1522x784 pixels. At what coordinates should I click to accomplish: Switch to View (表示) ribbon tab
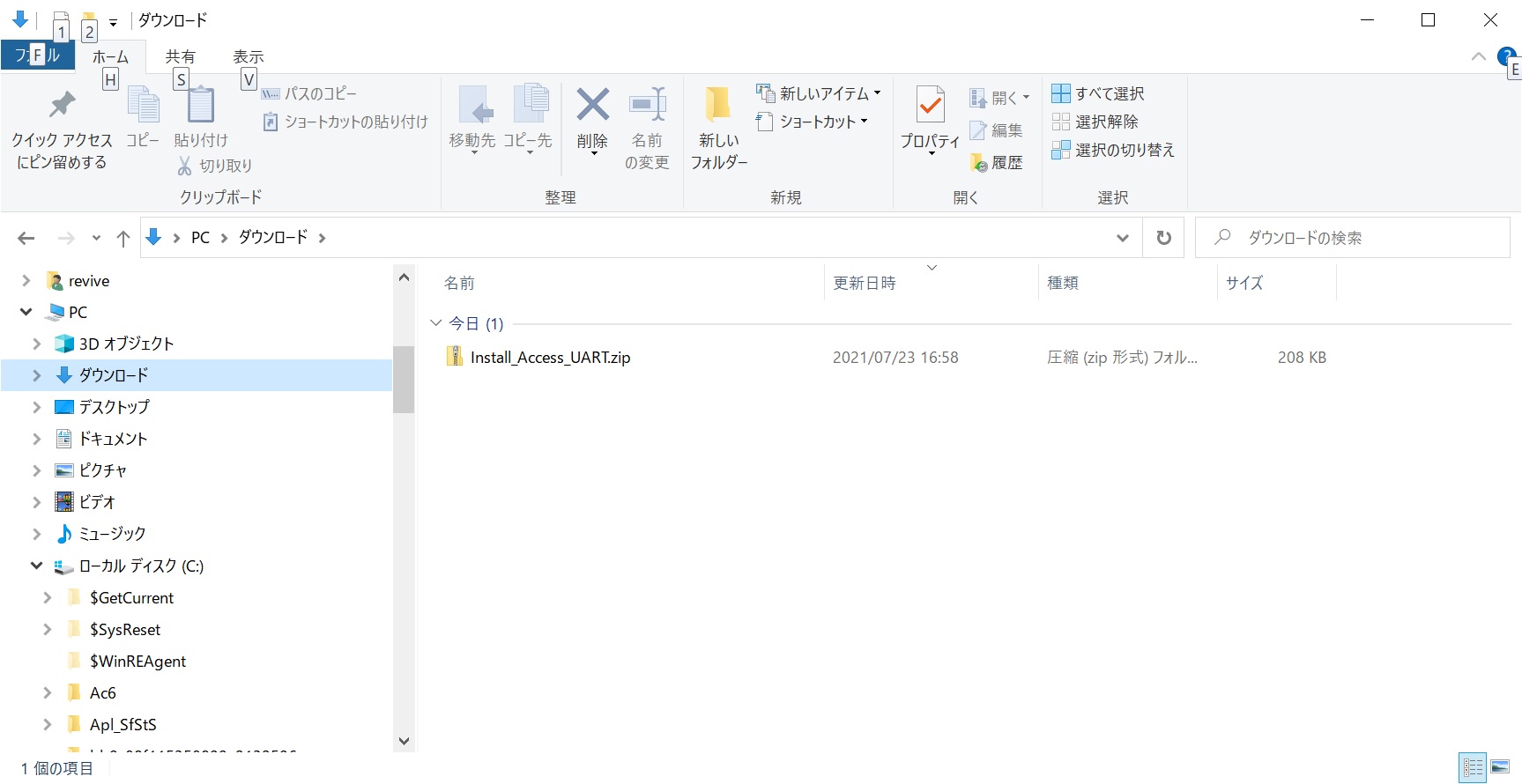coord(249,56)
